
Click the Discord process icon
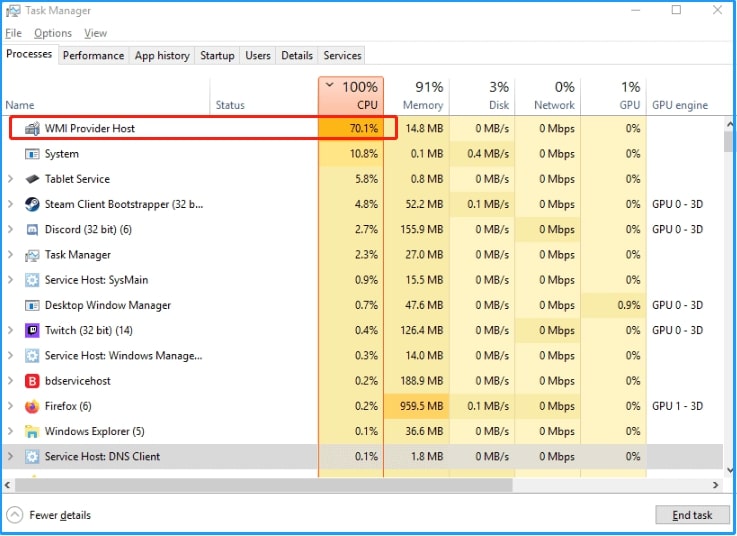(x=31, y=230)
